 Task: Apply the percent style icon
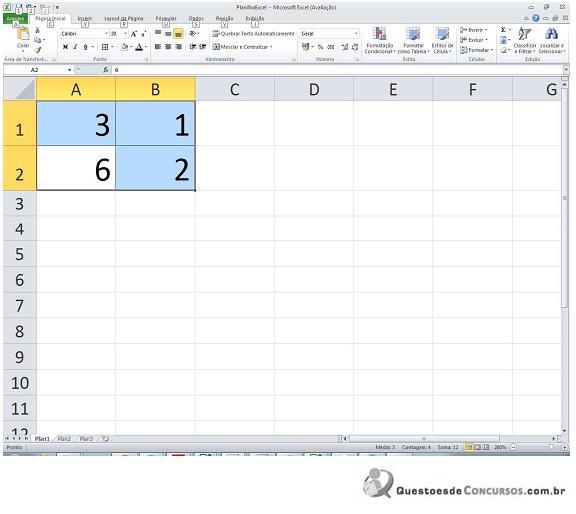(x=320, y=47)
